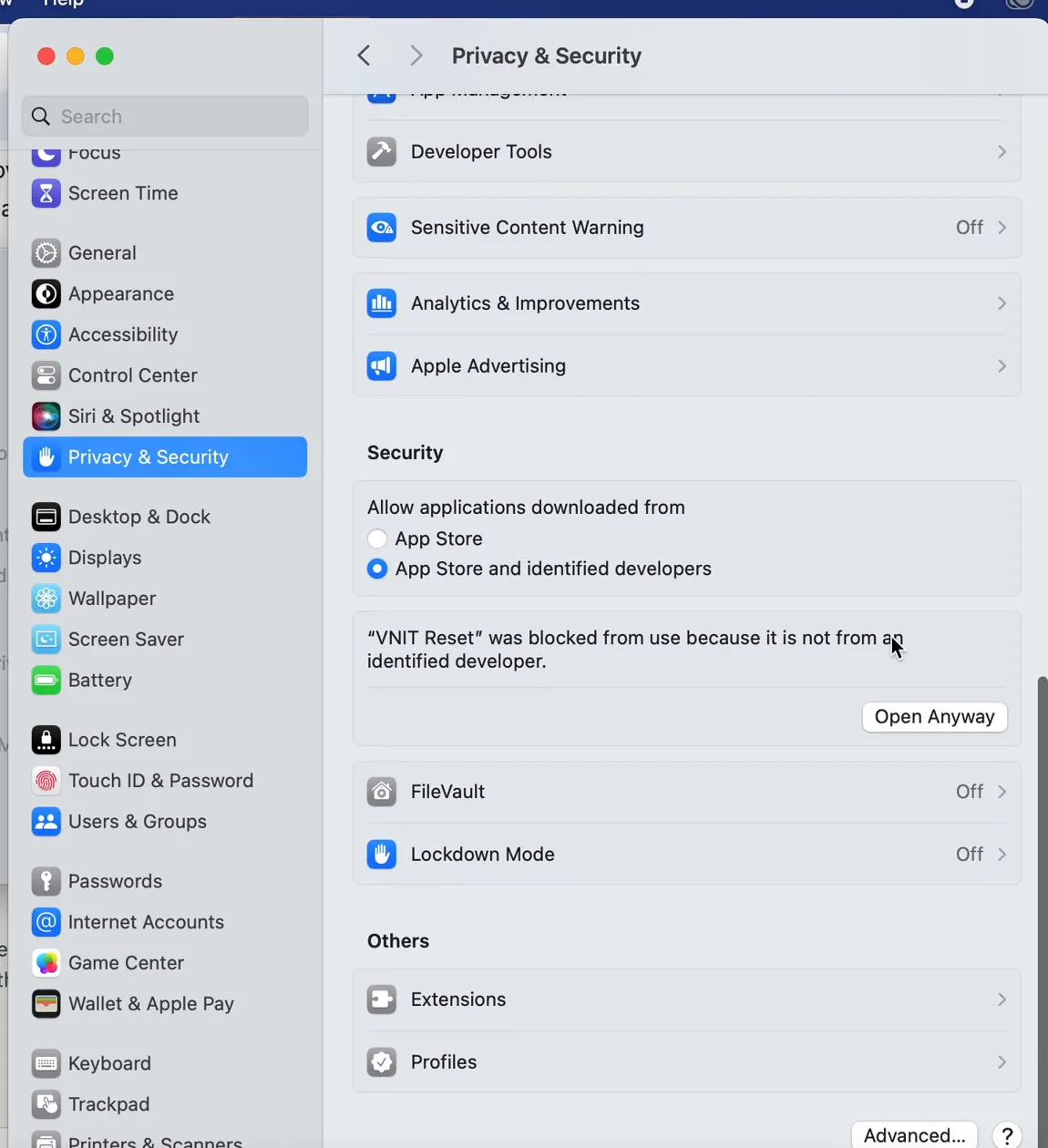1048x1148 pixels.
Task: Expand Developer Tools row chevron
Action: 1002,151
